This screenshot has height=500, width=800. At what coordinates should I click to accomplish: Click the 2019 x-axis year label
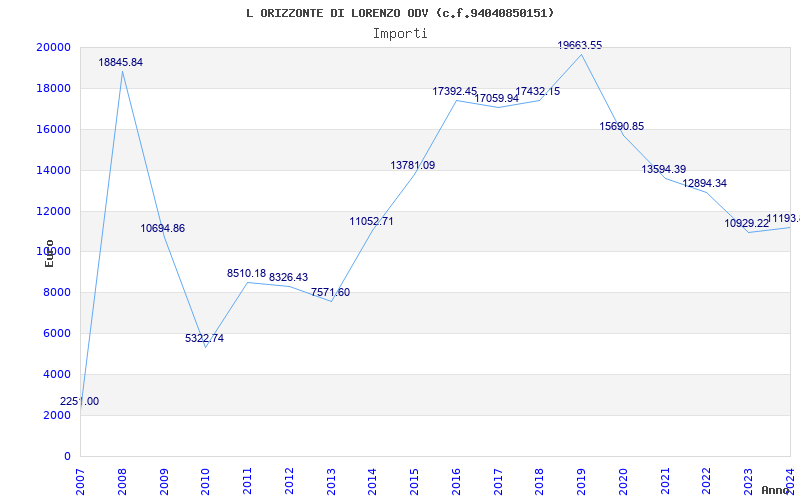582,482
